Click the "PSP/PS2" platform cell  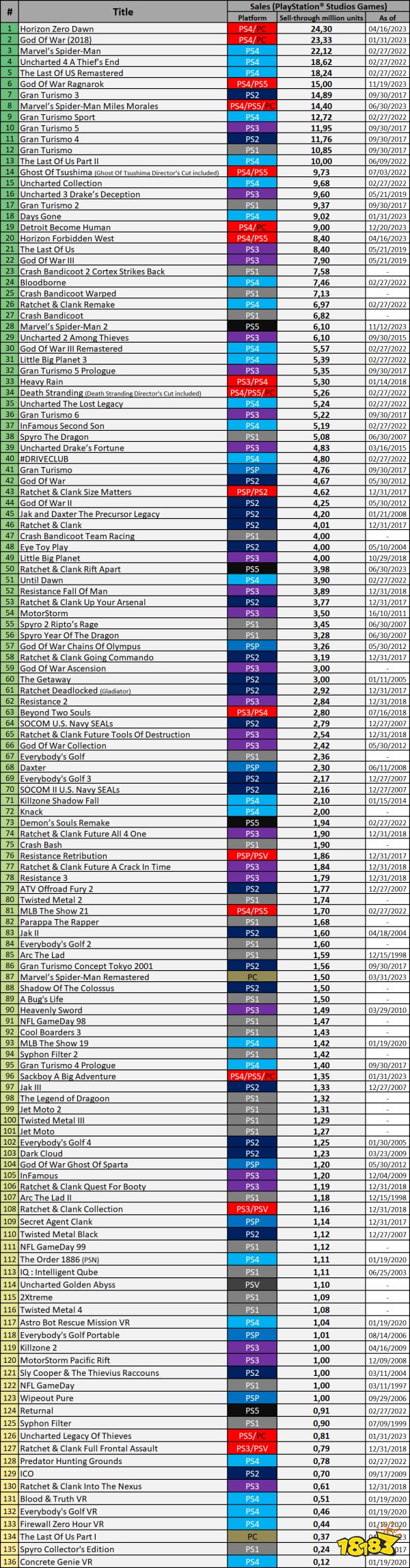pos(252,492)
